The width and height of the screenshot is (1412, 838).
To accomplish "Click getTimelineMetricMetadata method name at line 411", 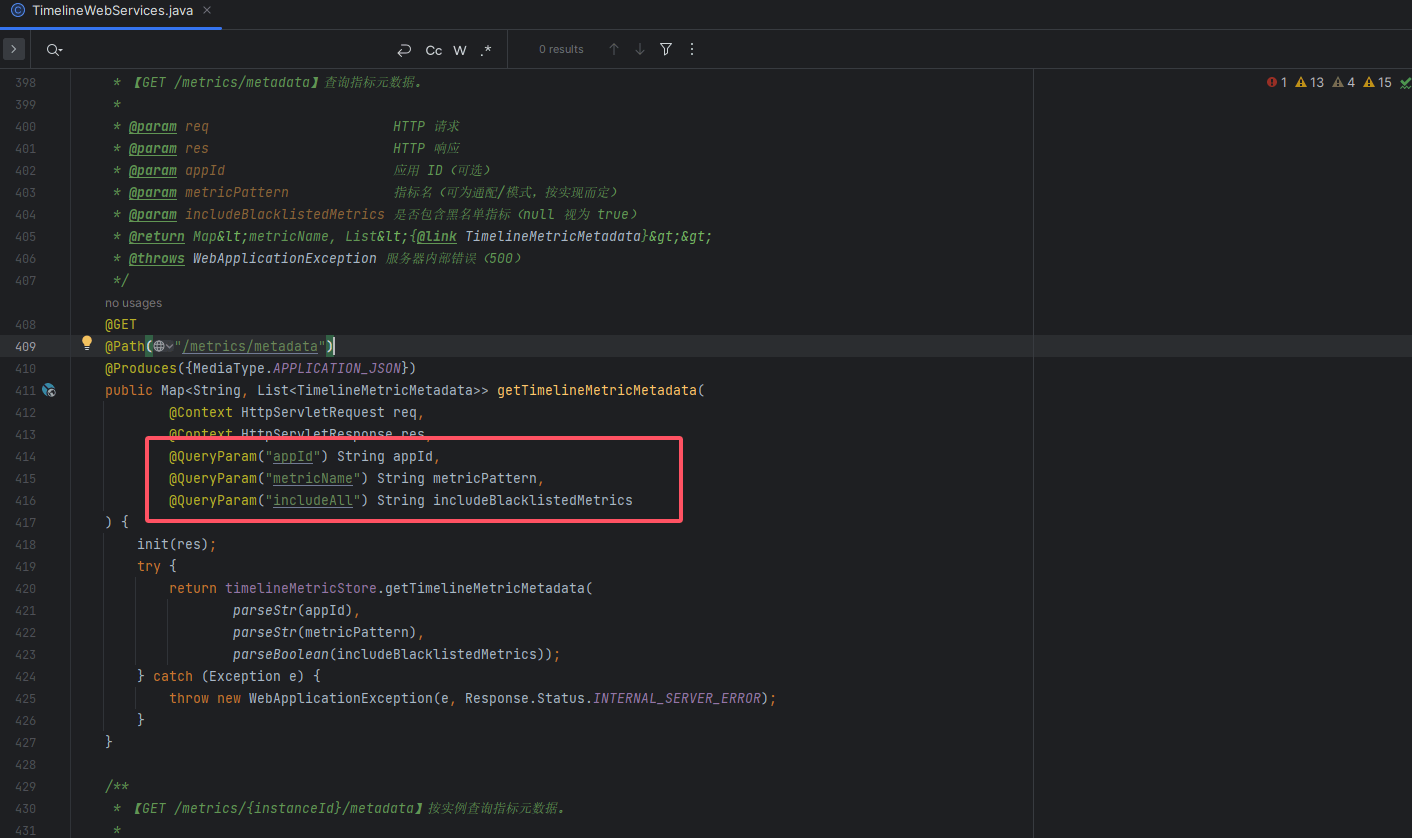I will coord(597,391).
